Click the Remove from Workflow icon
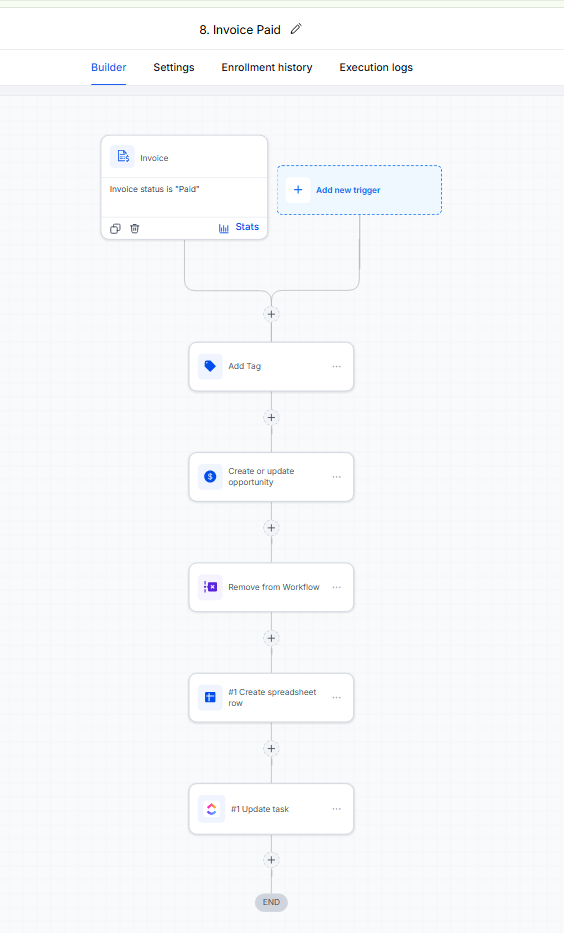The image size is (564, 933). 210,587
